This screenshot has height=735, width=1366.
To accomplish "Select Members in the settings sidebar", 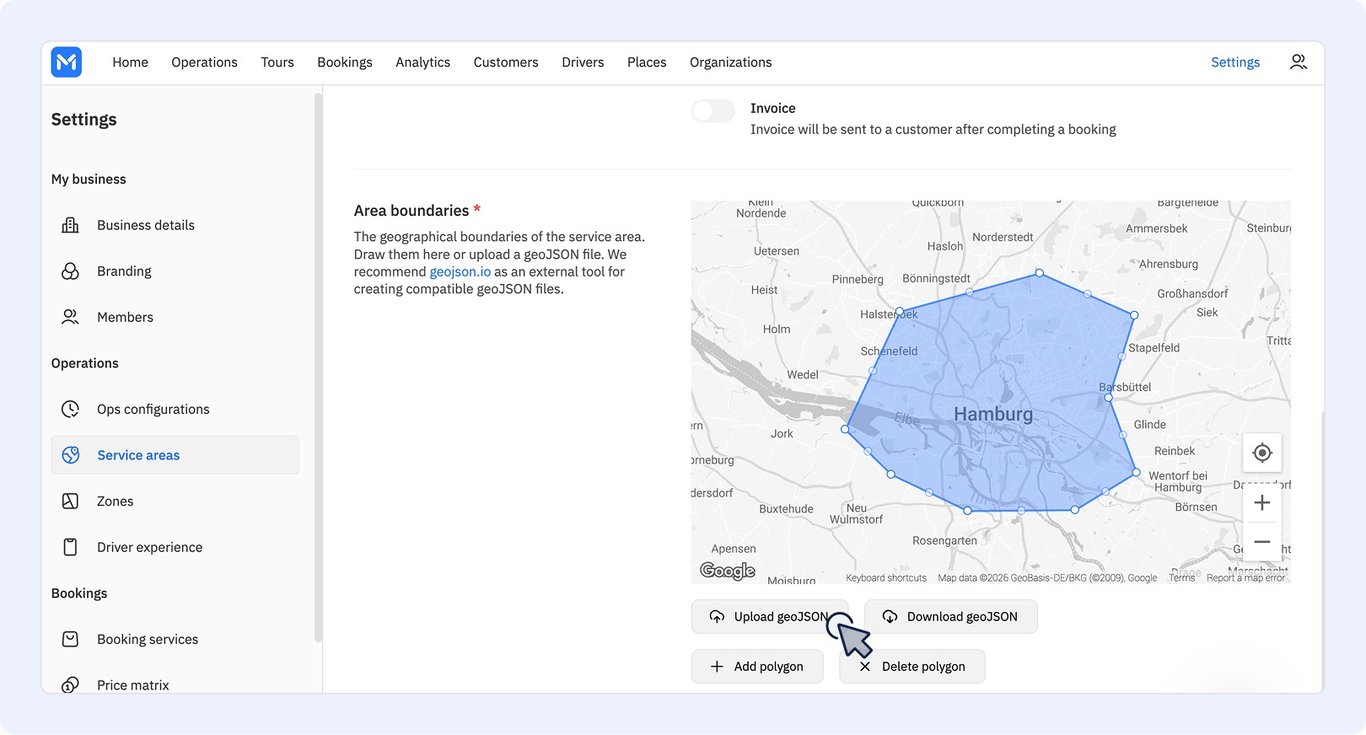I will point(175,317).
